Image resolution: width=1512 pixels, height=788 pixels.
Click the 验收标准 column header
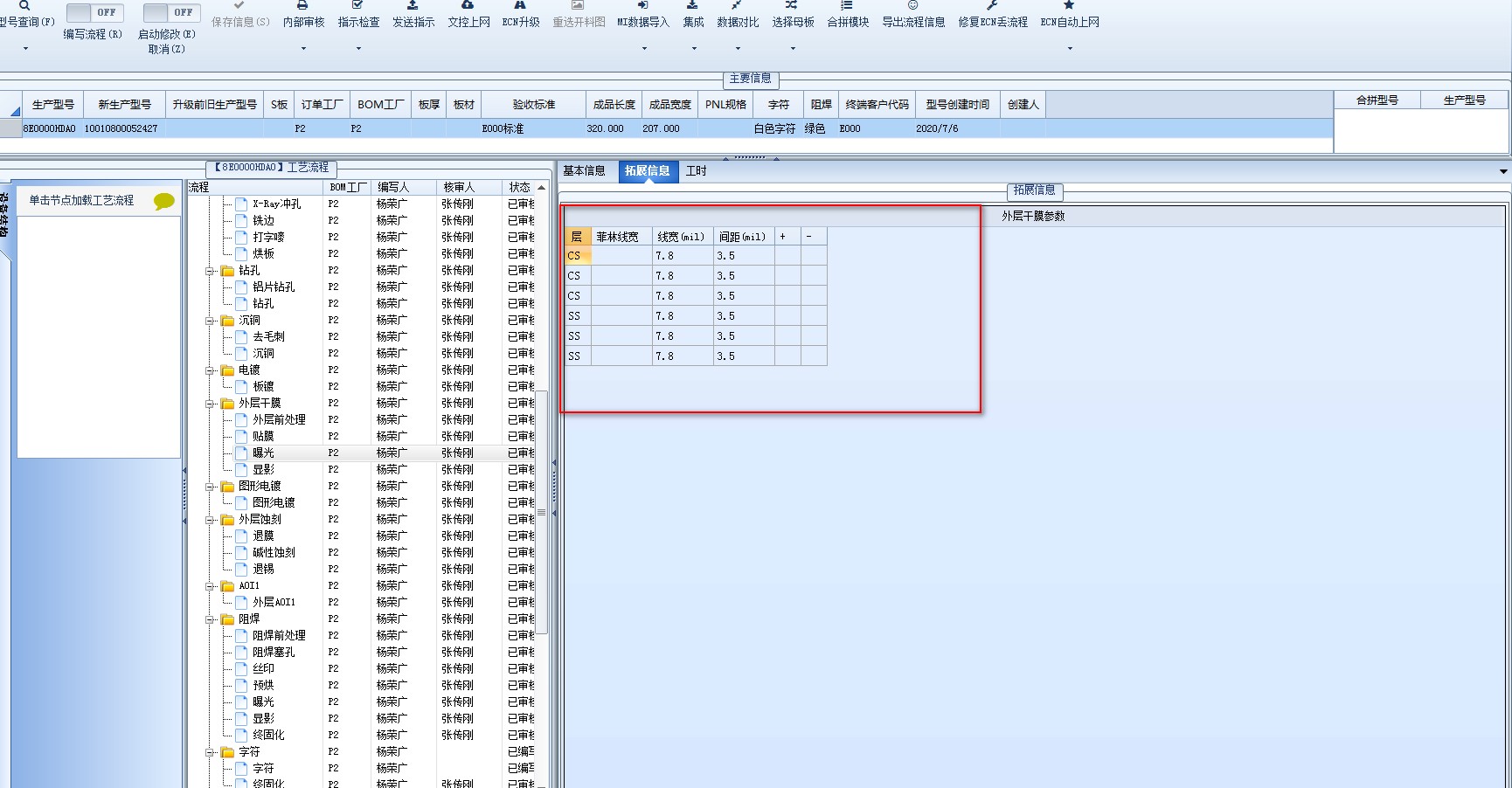click(533, 105)
